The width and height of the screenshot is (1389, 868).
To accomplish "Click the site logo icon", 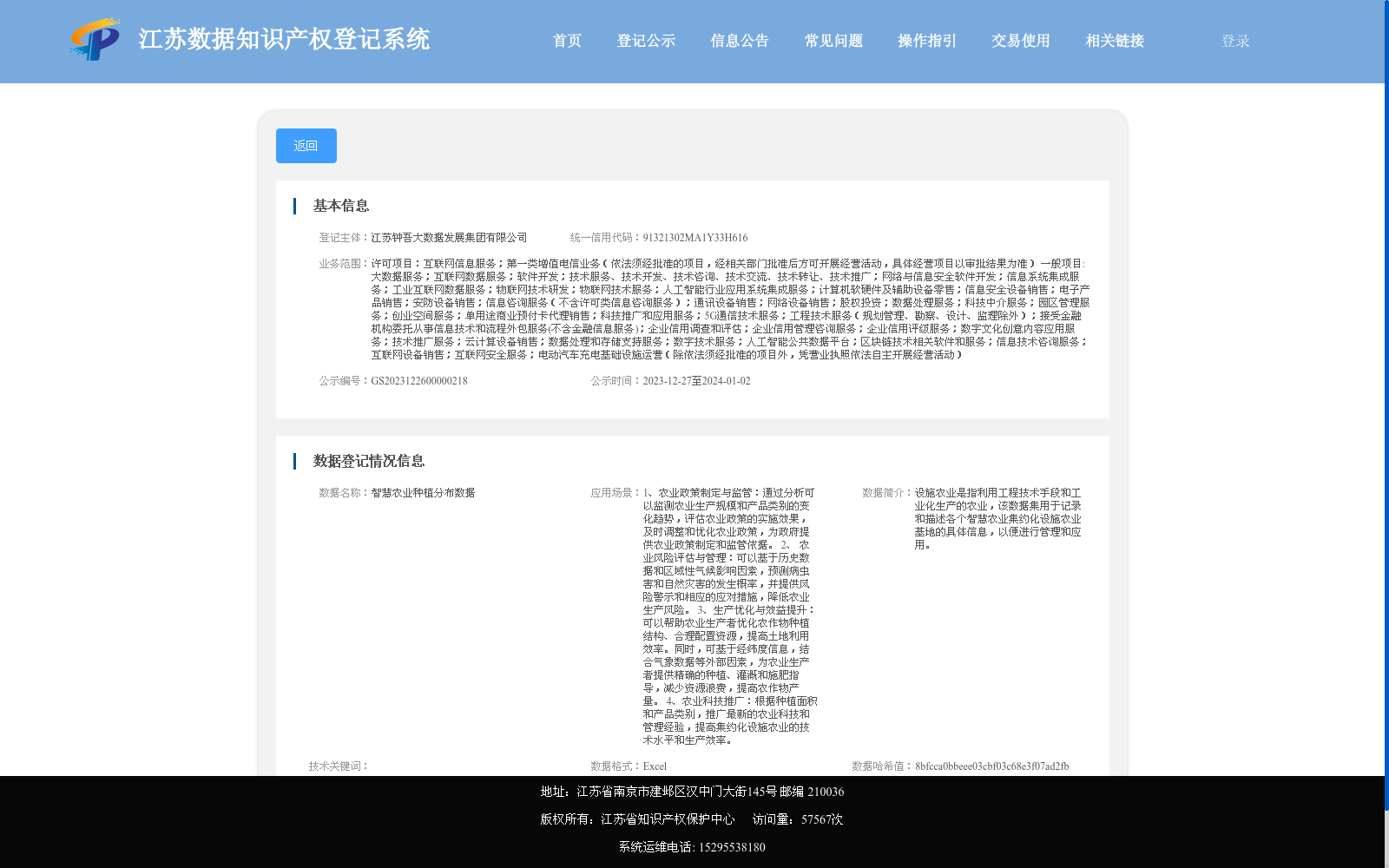I will [x=95, y=39].
